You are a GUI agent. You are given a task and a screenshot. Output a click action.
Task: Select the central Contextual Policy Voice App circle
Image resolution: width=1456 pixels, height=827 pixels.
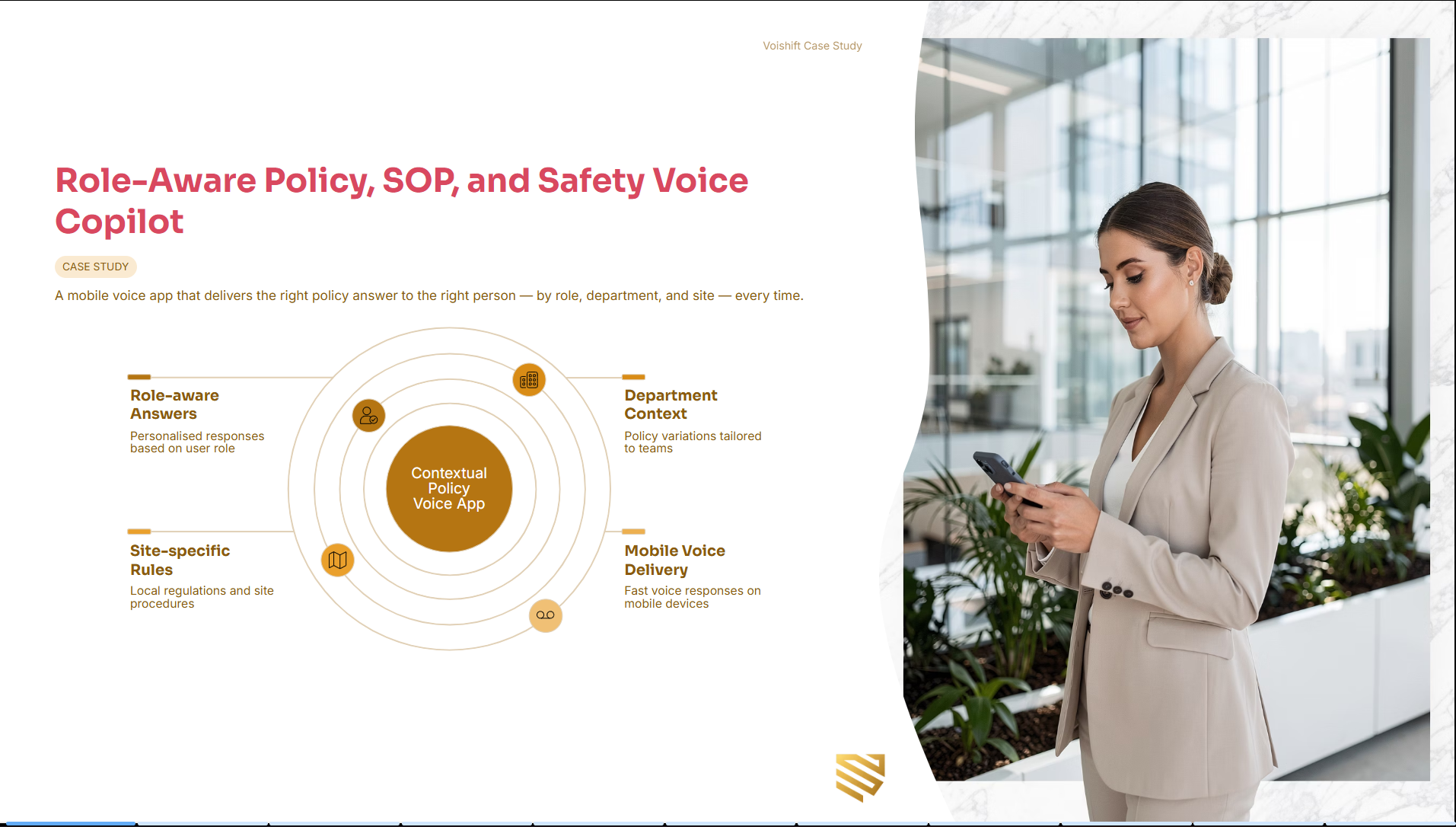tap(448, 488)
